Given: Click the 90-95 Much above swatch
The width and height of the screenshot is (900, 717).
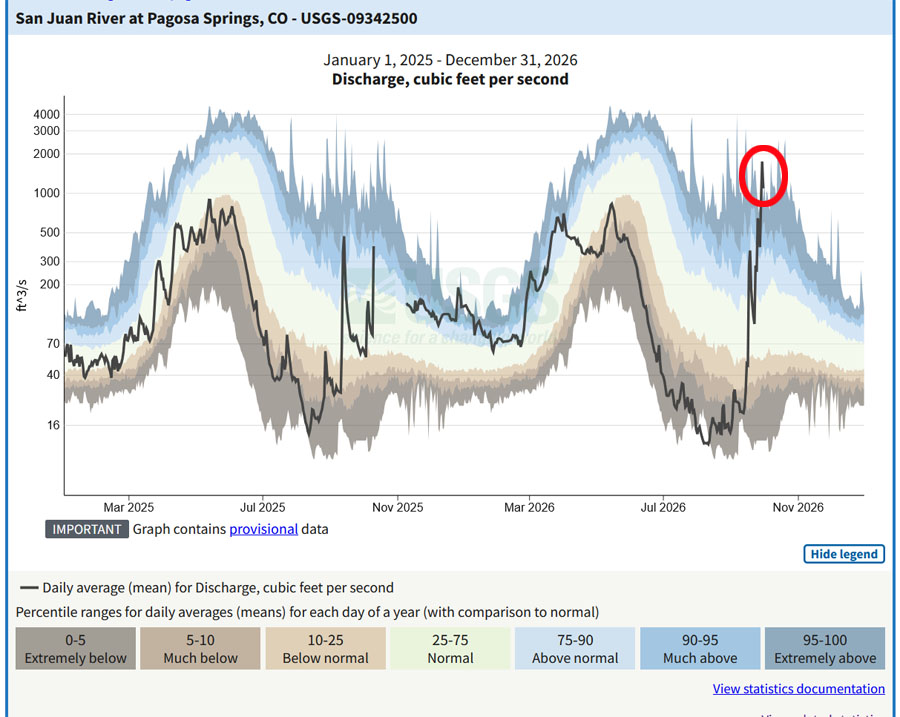Looking at the screenshot, I should click(700, 649).
